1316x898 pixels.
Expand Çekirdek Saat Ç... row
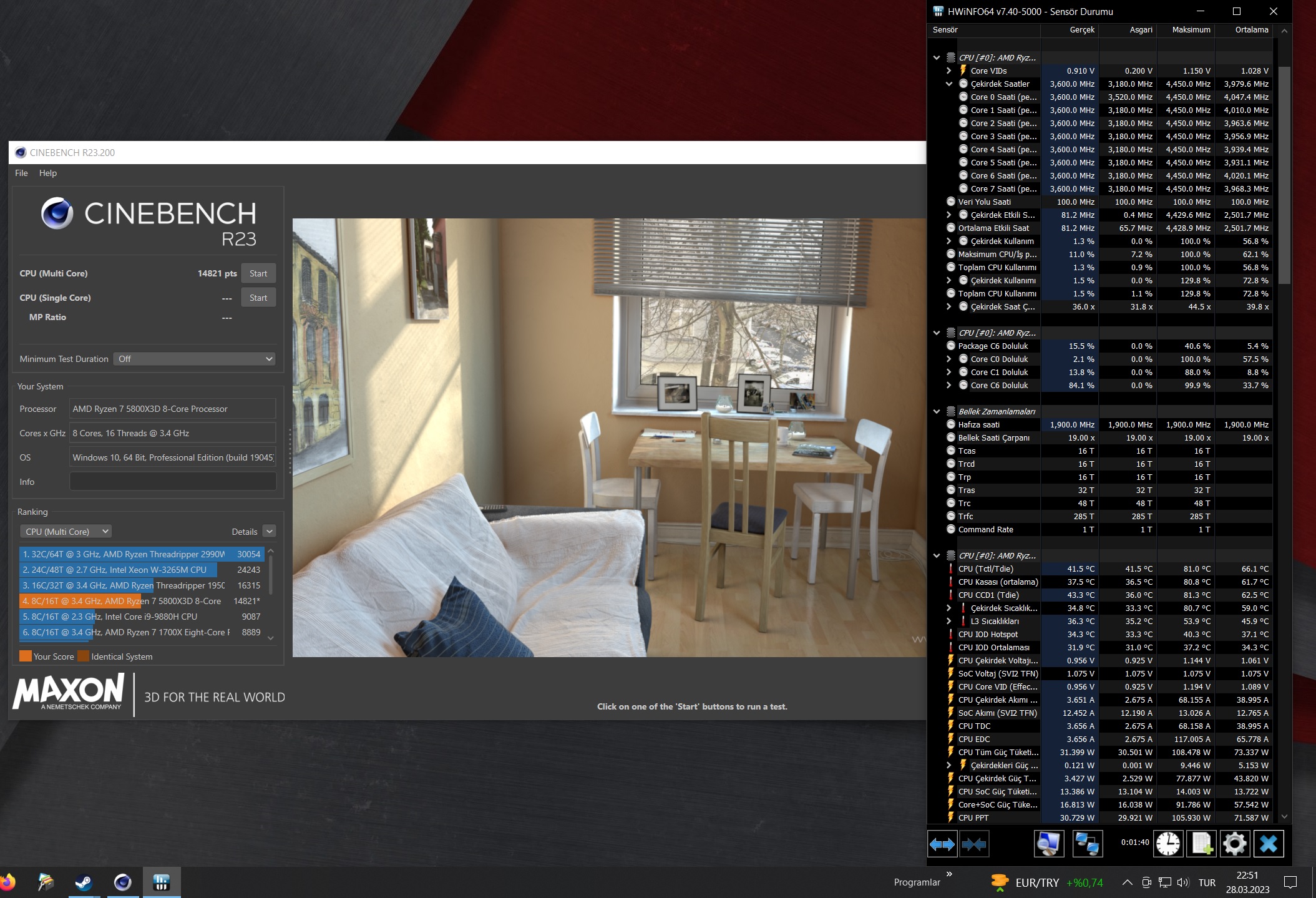click(949, 306)
